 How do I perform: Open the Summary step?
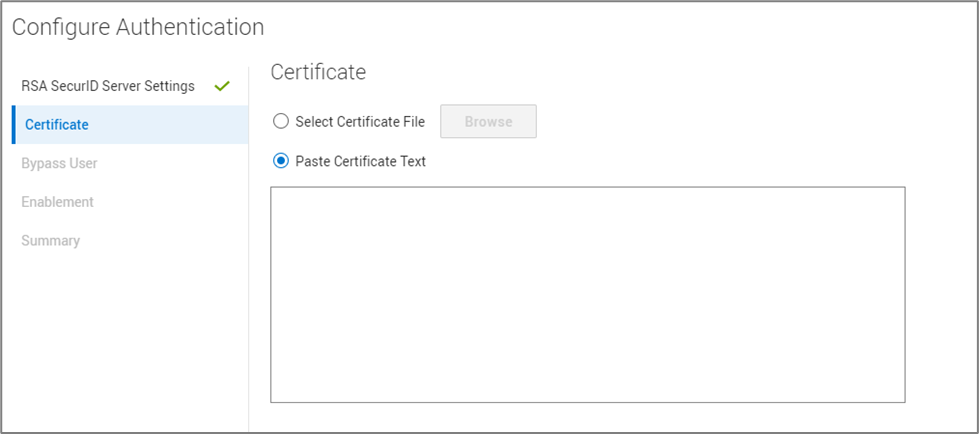click(x=50, y=241)
